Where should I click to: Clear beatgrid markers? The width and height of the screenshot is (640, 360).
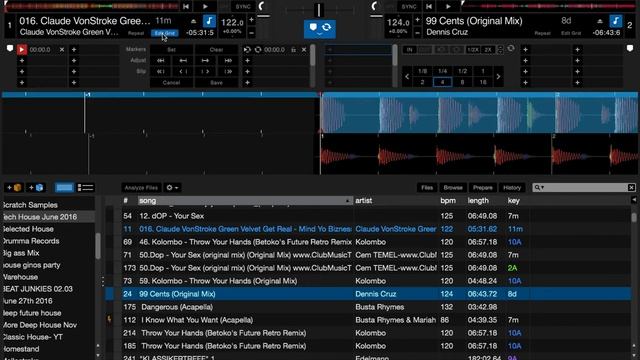[216, 49]
